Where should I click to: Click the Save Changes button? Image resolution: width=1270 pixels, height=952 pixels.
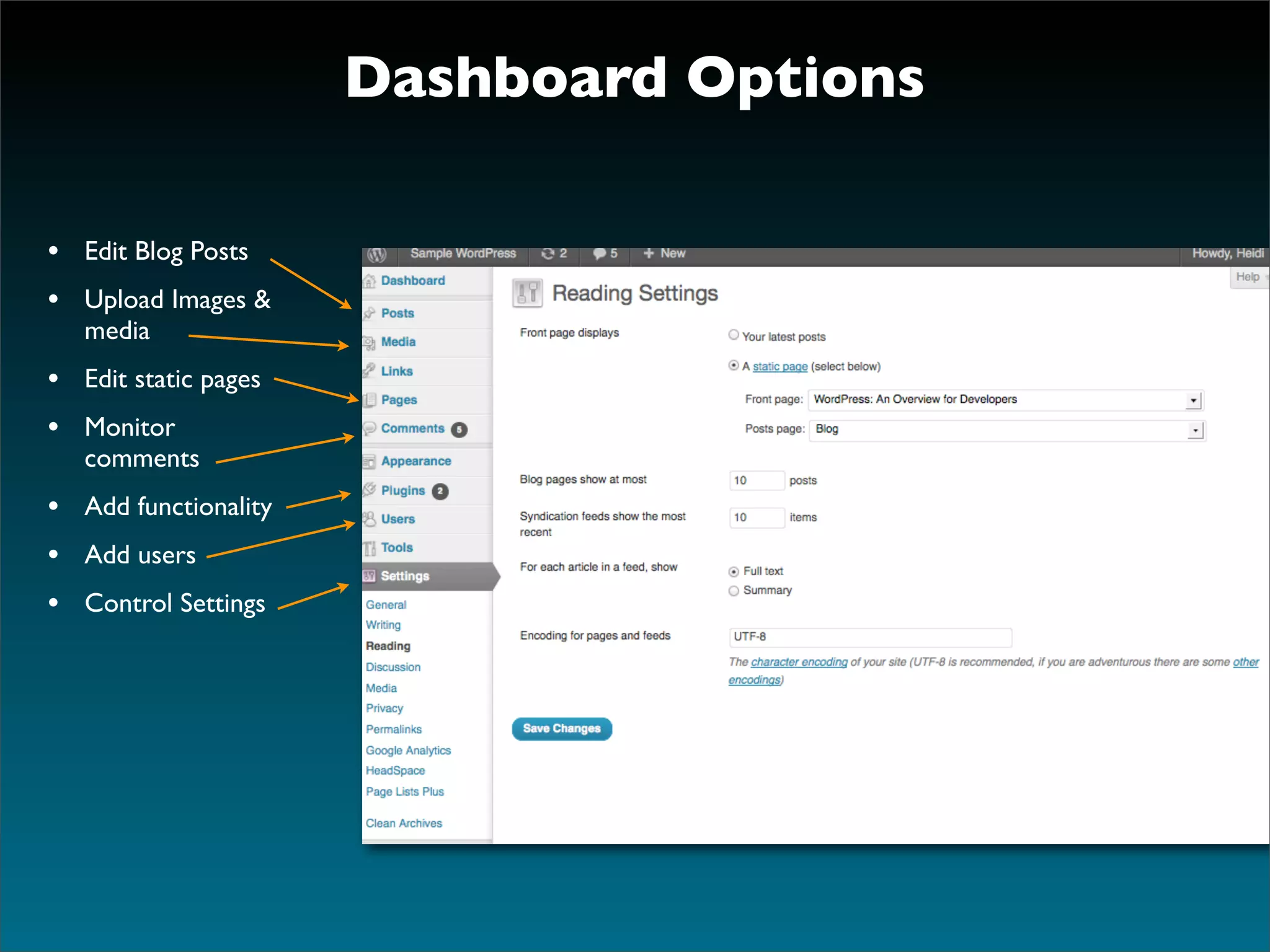click(x=562, y=729)
